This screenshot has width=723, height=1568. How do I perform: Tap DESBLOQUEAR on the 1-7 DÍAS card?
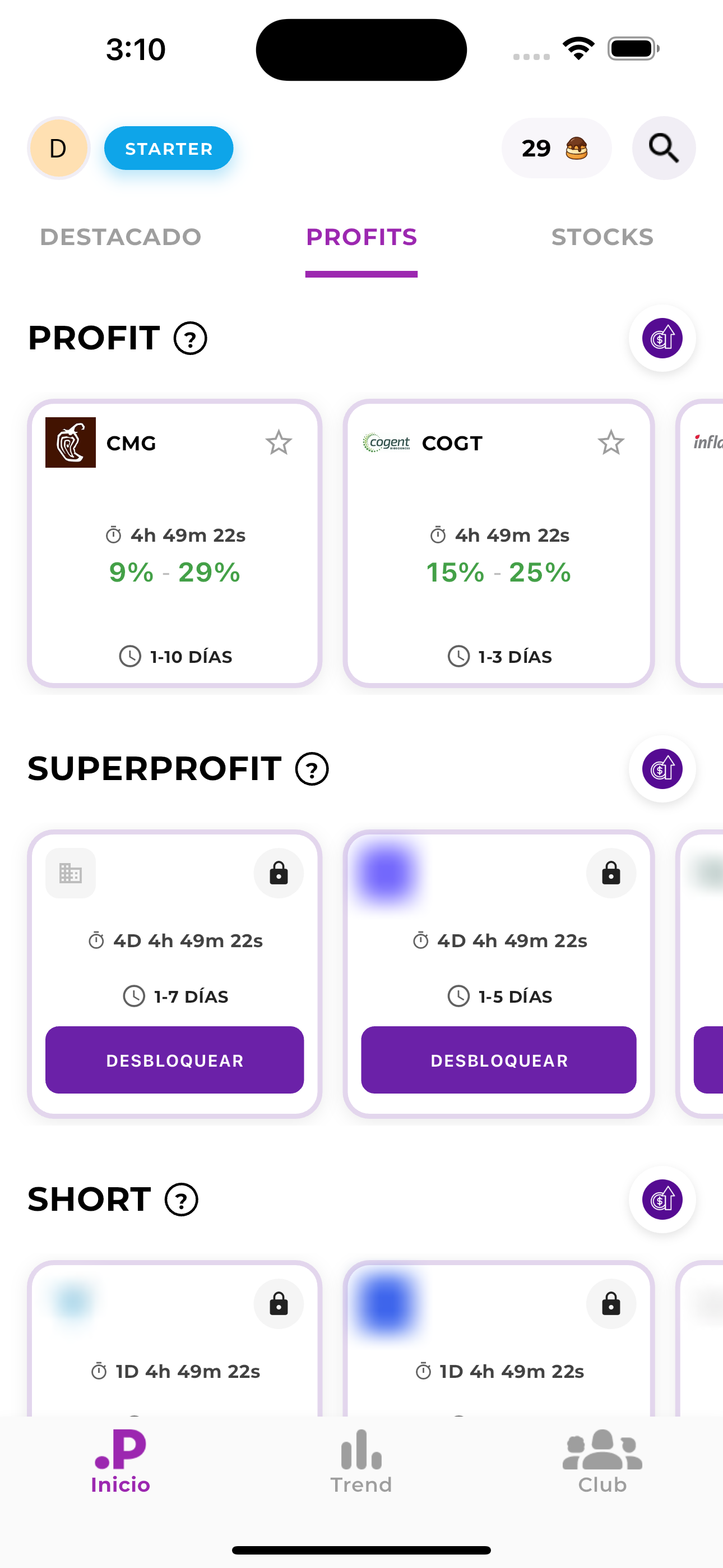(x=175, y=1060)
